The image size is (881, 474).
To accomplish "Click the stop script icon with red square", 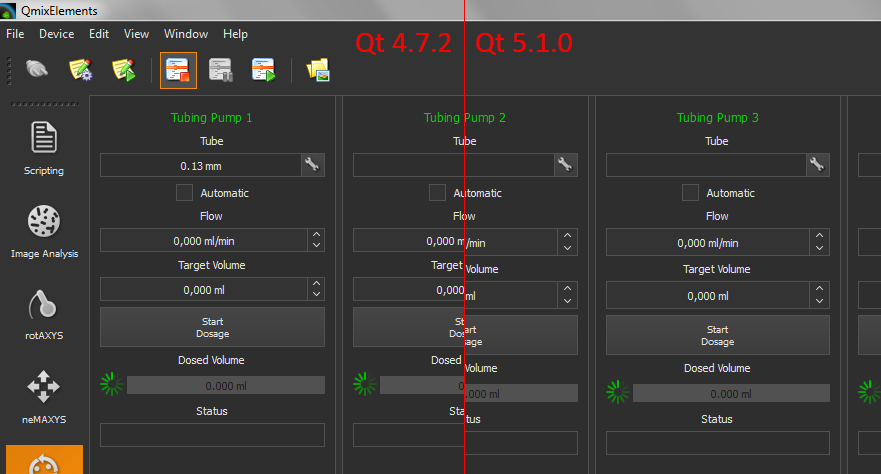I will coord(178,70).
